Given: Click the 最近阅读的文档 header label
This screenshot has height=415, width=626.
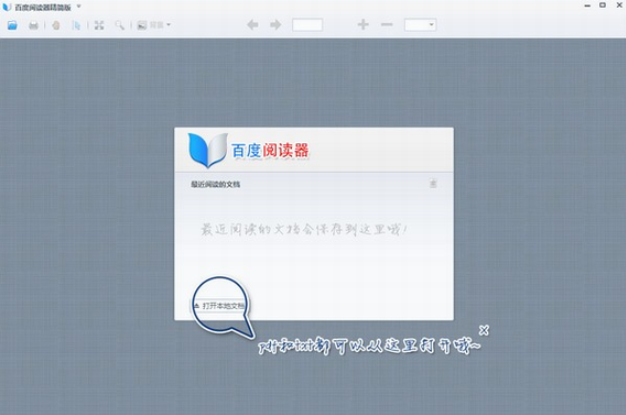Looking at the screenshot, I should tap(215, 184).
